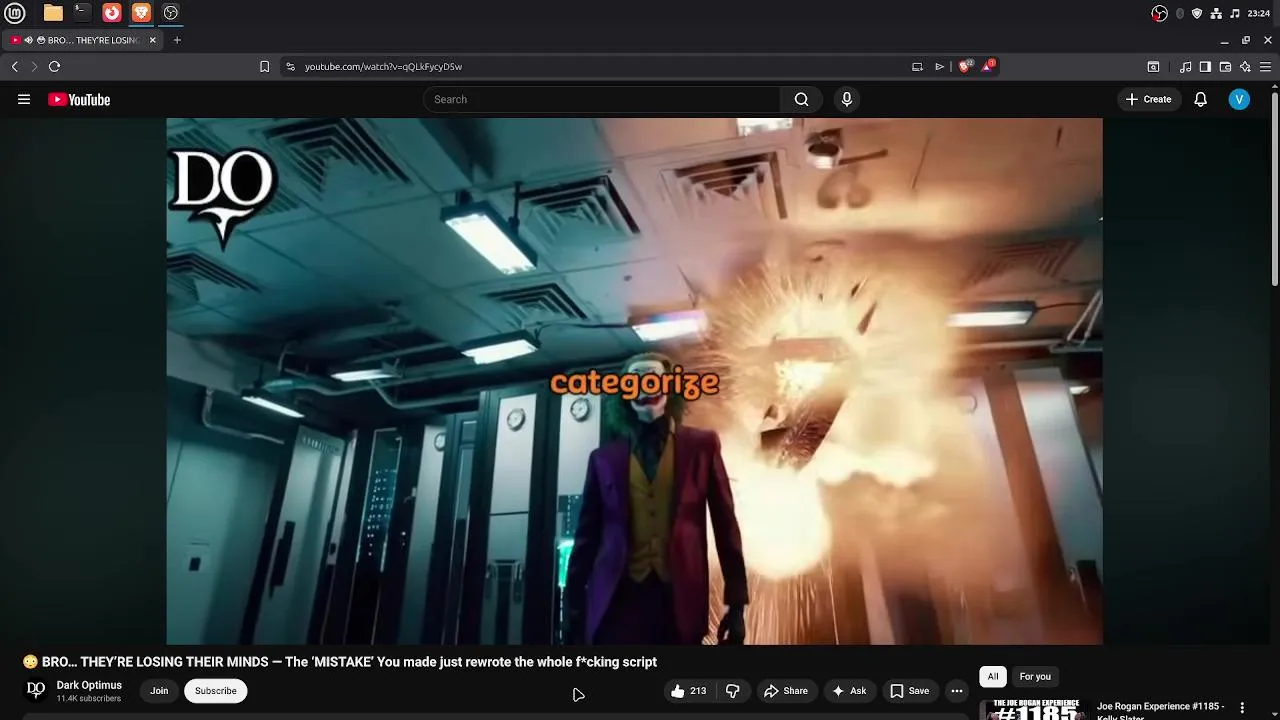The image size is (1280, 720).
Task: Open the Files folder launcher in panel
Action: point(53,13)
